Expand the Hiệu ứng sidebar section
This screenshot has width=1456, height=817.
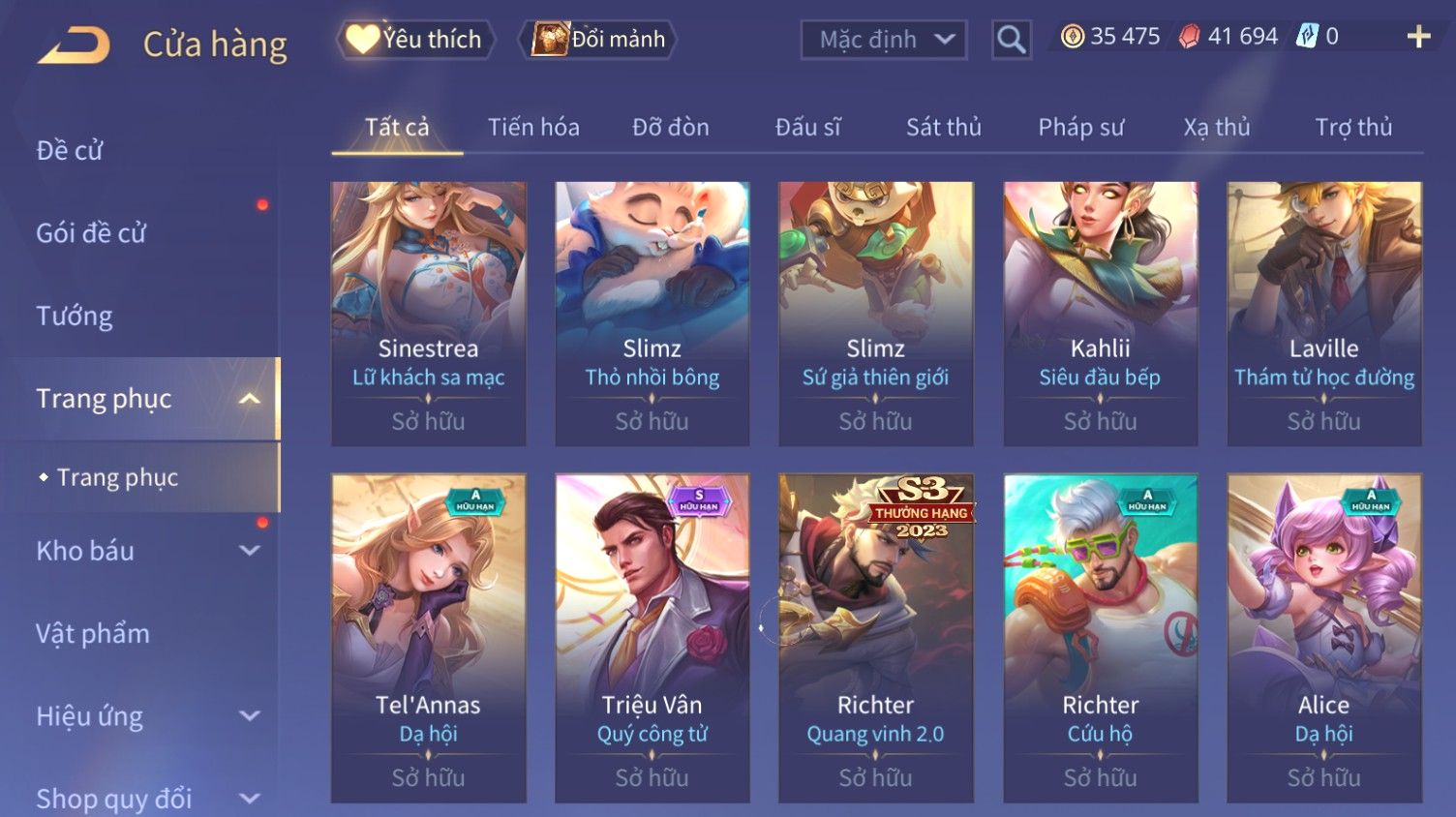[250, 716]
